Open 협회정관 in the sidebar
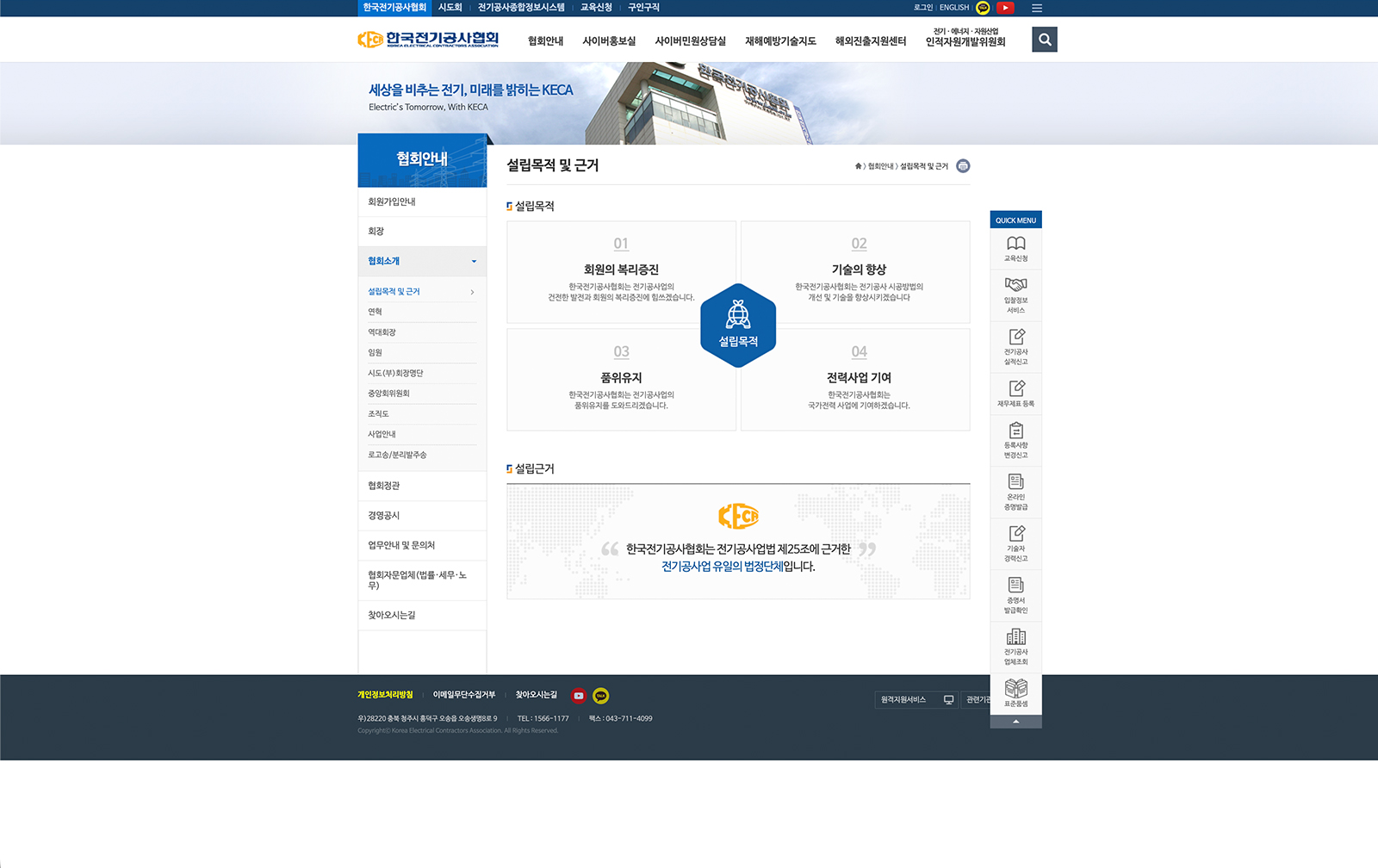The height and width of the screenshot is (868, 1378). [422, 486]
